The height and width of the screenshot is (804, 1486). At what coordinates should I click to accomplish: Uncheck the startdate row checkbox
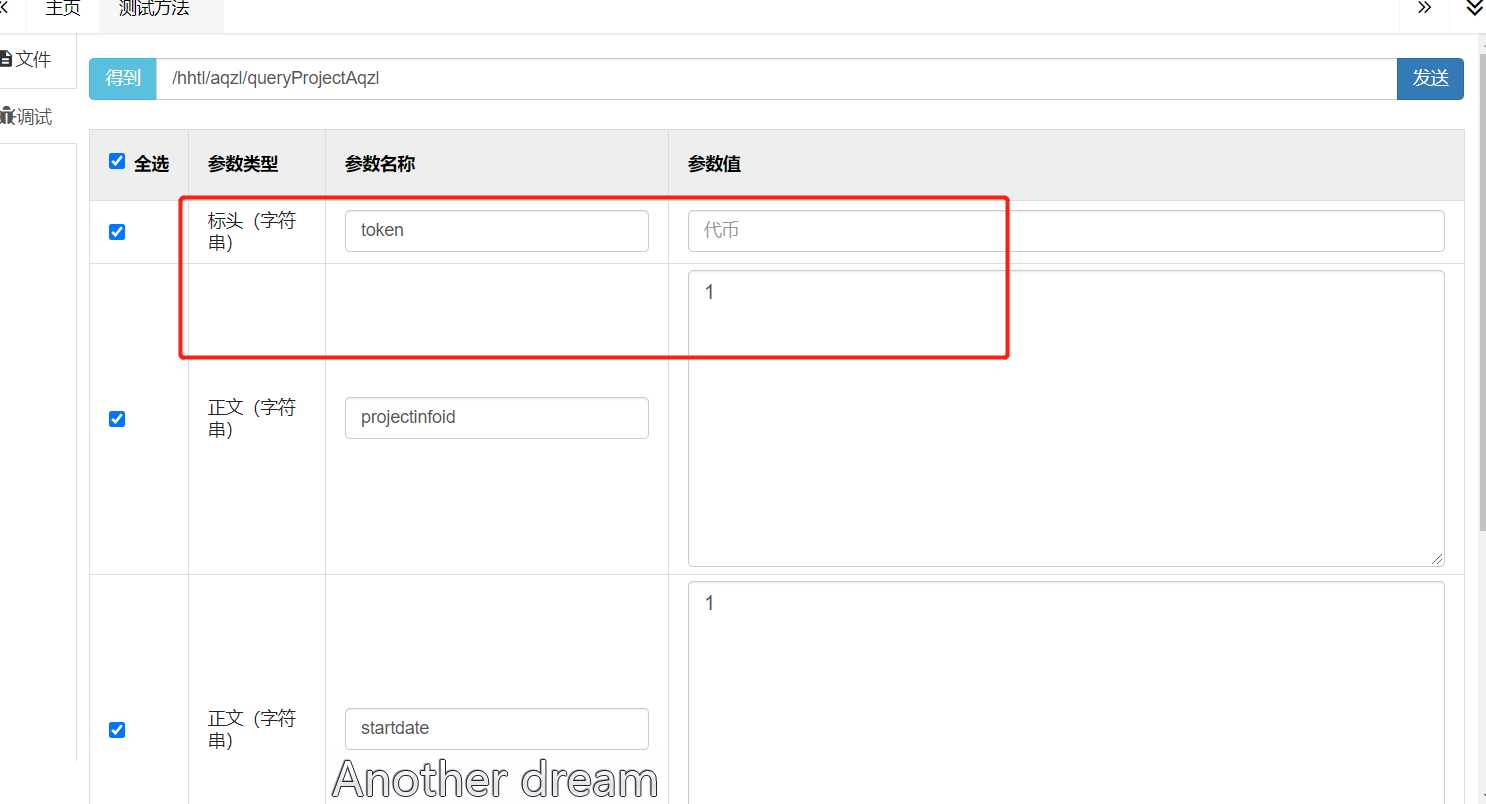(117, 730)
